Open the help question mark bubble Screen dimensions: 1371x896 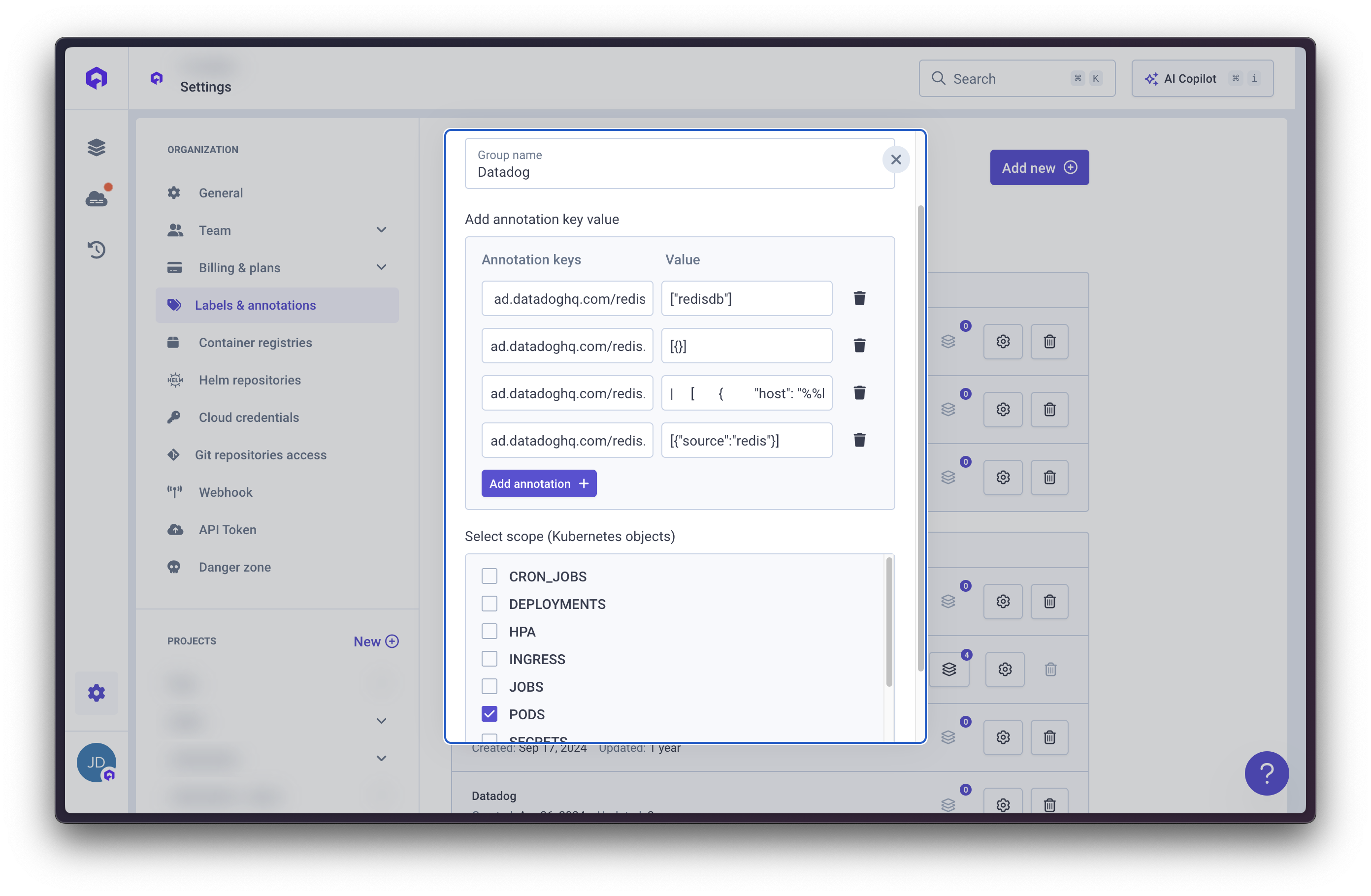point(1266,773)
